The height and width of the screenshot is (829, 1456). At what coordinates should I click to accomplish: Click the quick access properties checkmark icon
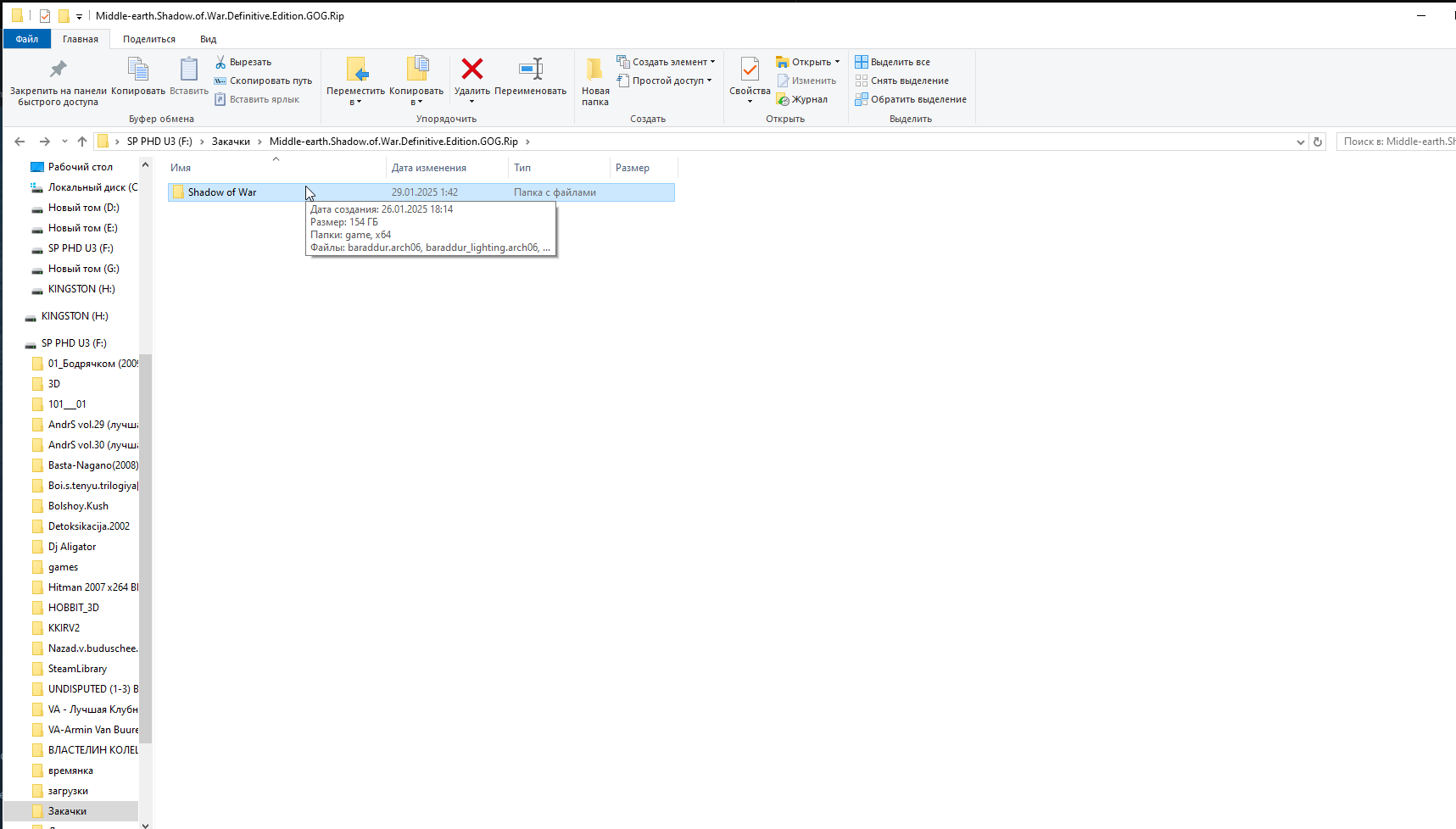pos(45,16)
